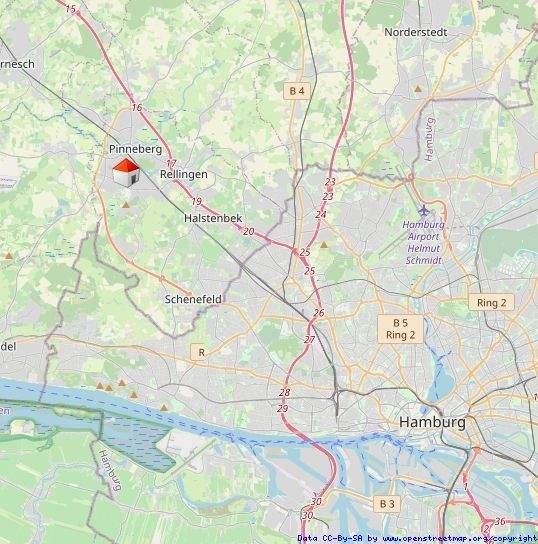Click the B 3 road shield
The width and height of the screenshot is (538, 544).
pyautogui.click(x=387, y=504)
